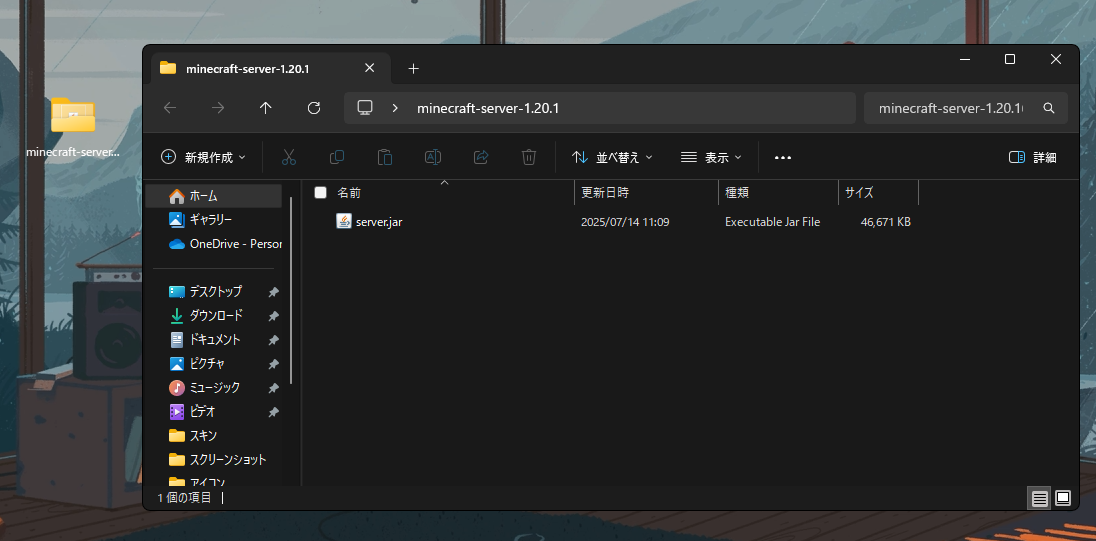
Task: Click the Share icon in toolbar
Action: click(481, 157)
